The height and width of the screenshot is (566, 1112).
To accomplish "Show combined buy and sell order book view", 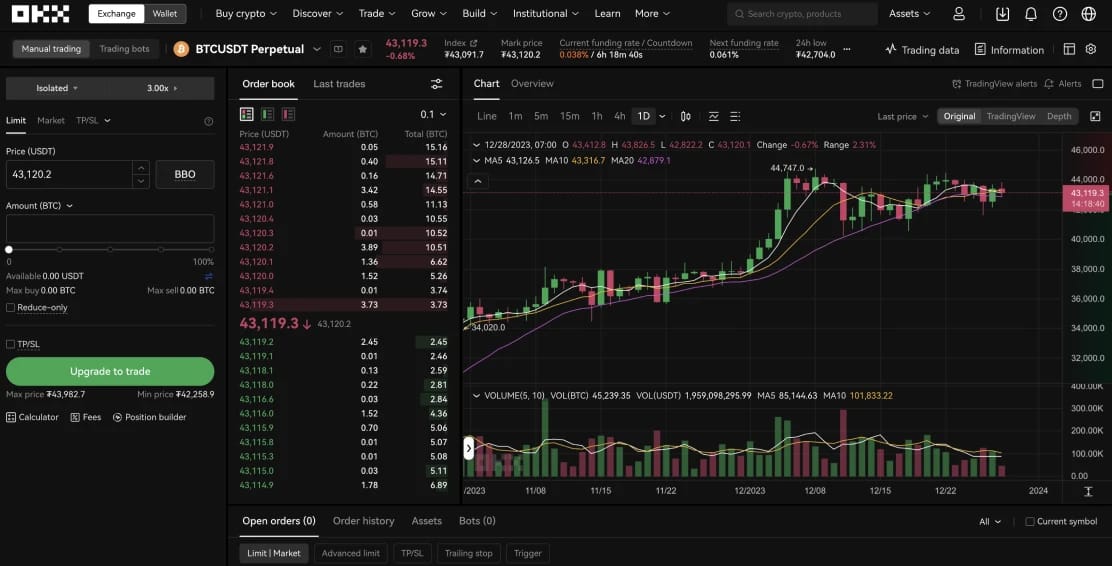I will 247,114.
